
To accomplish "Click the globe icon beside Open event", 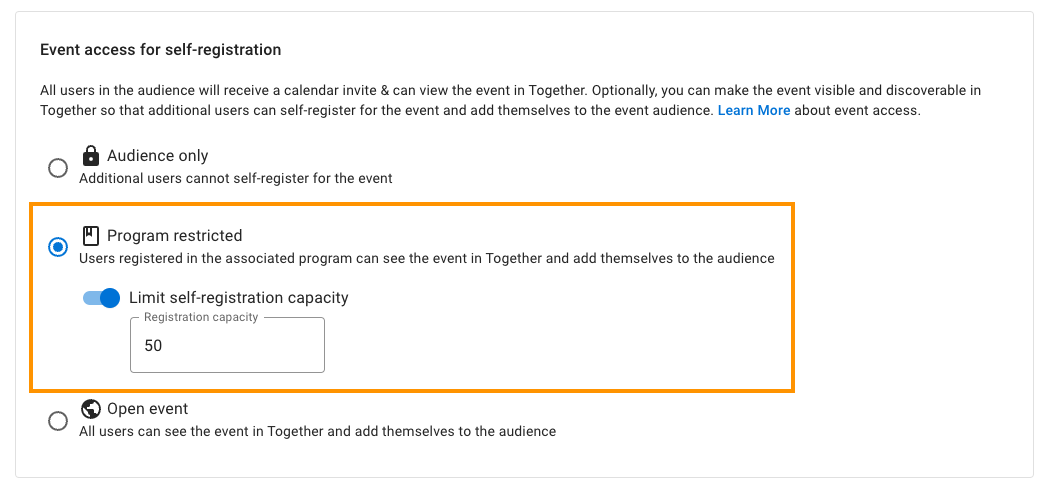I will [x=90, y=408].
